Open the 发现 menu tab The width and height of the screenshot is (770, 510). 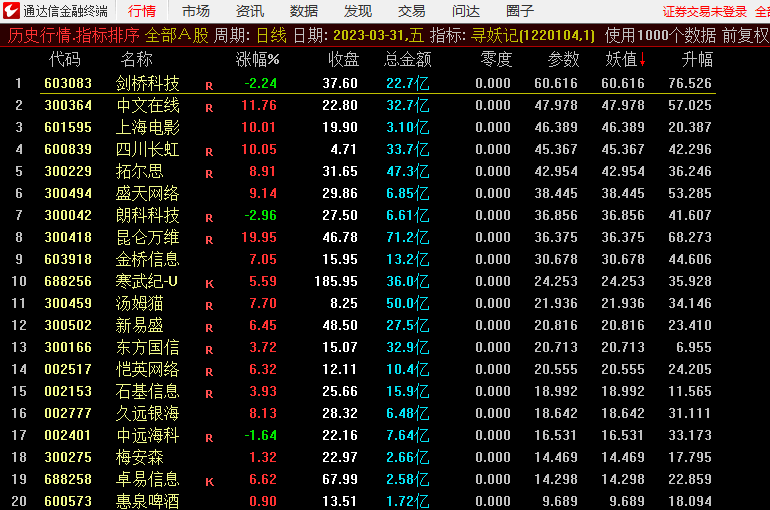click(358, 11)
